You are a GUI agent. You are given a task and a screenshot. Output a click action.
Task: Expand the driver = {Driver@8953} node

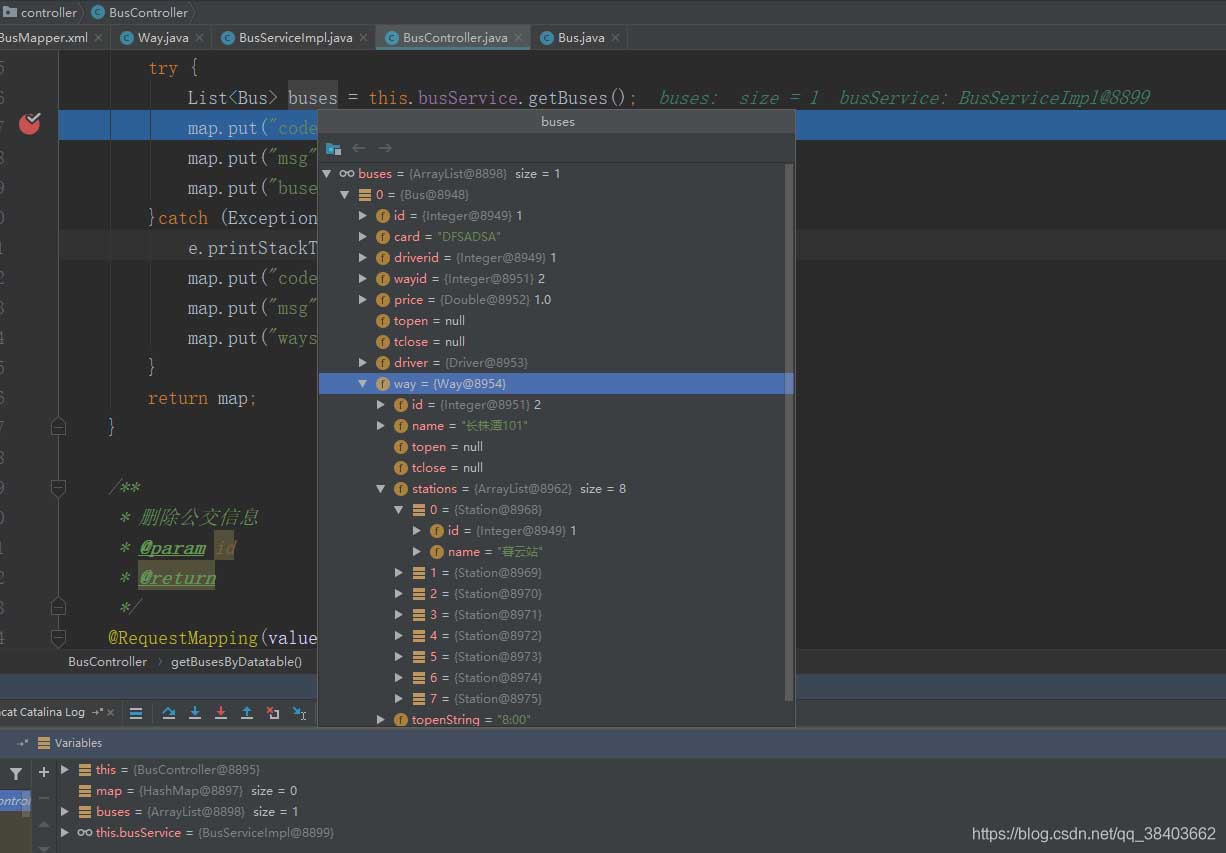(363, 363)
